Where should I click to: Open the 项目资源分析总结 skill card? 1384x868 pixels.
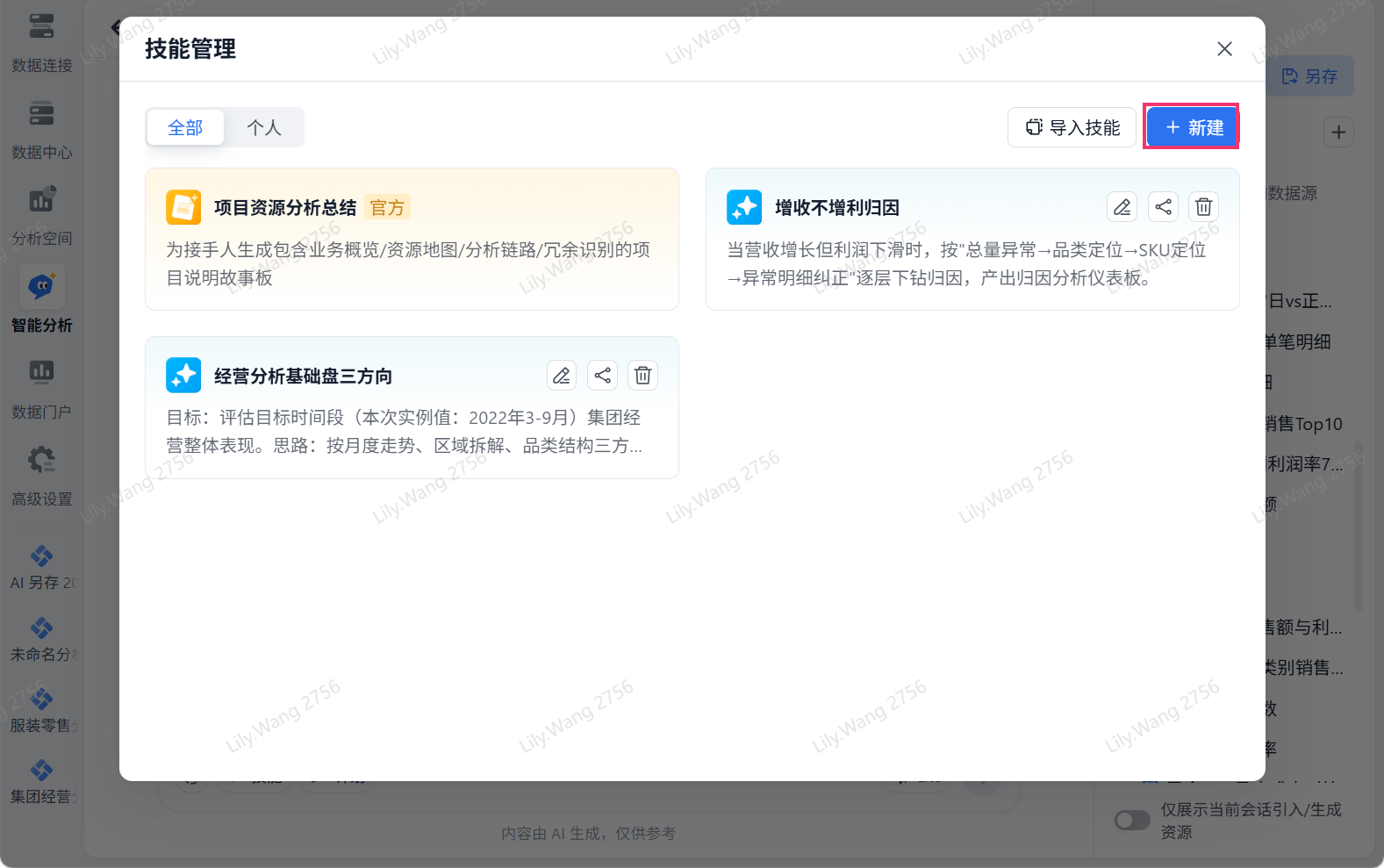pyautogui.click(x=412, y=239)
